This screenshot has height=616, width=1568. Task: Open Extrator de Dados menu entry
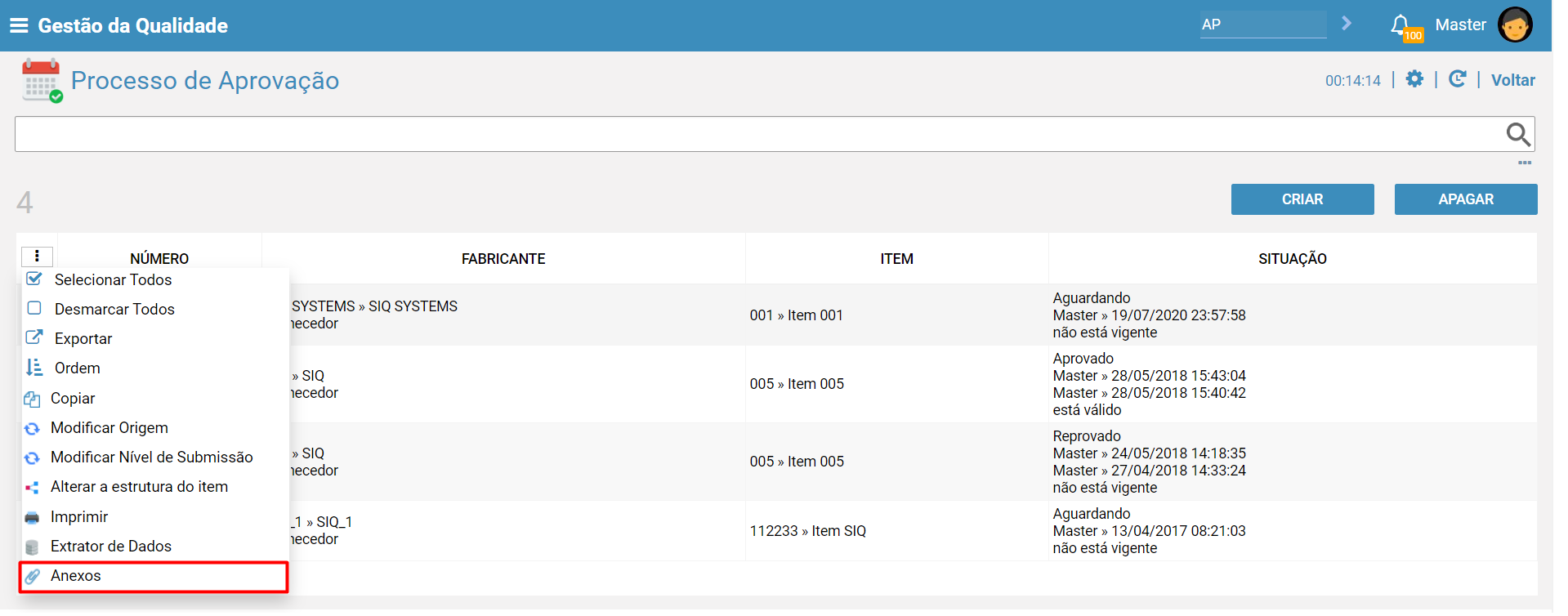click(111, 546)
